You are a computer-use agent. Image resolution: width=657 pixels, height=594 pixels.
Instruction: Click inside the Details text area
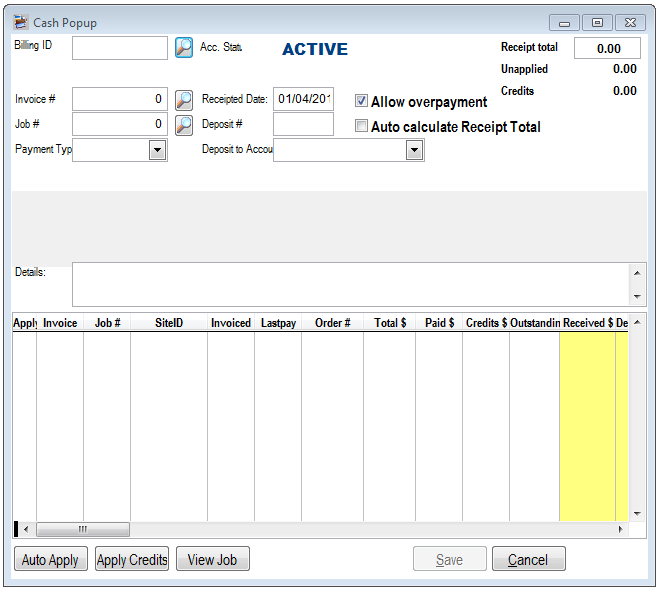pos(350,284)
